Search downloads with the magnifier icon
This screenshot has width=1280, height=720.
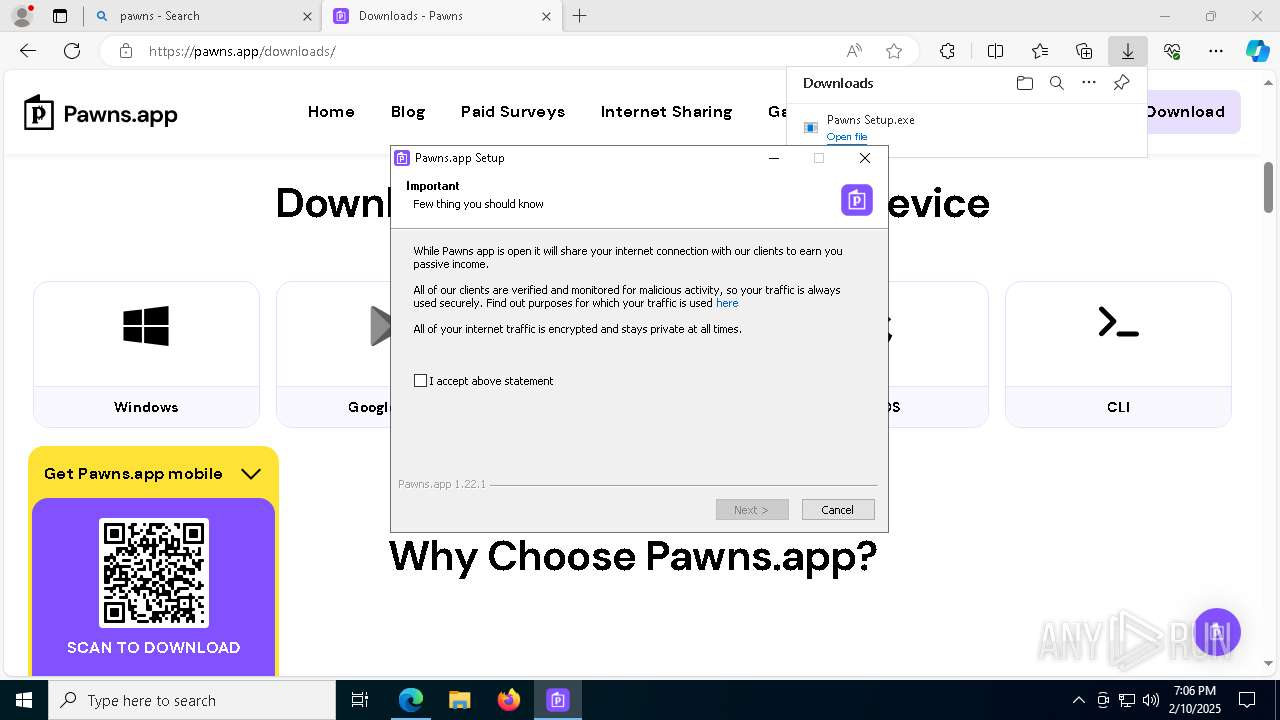coord(1056,83)
